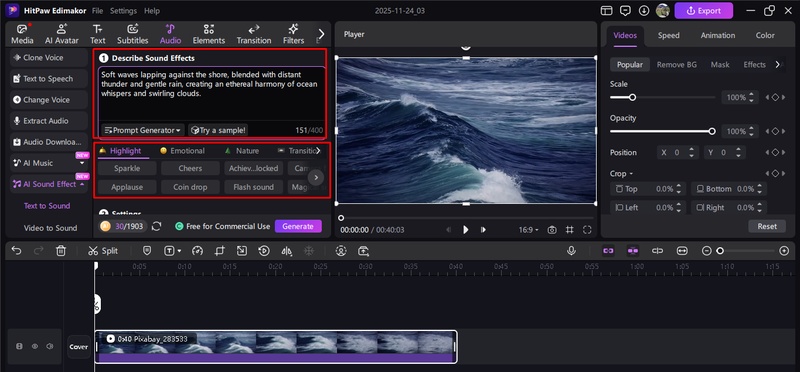Click the Generate button
800x372 pixels.
pyautogui.click(x=298, y=226)
